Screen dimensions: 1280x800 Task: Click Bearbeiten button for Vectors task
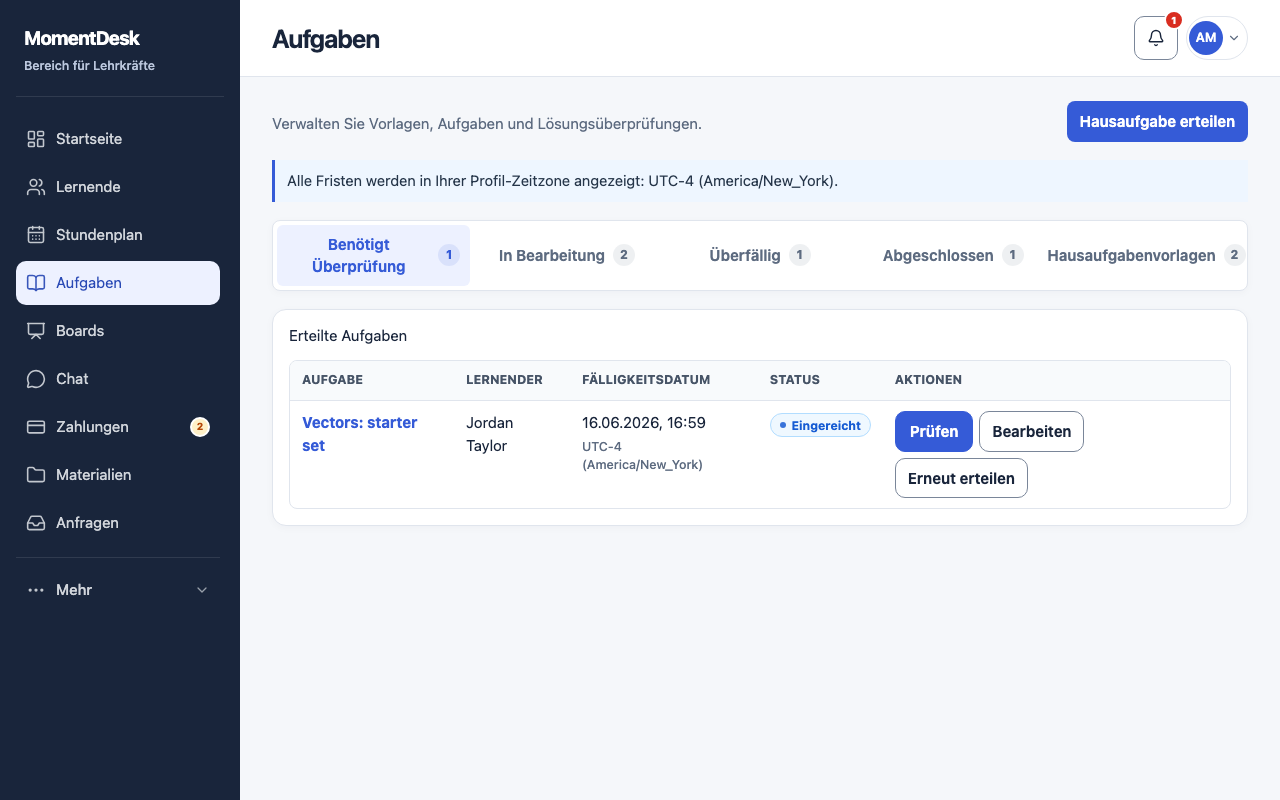click(1031, 432)
